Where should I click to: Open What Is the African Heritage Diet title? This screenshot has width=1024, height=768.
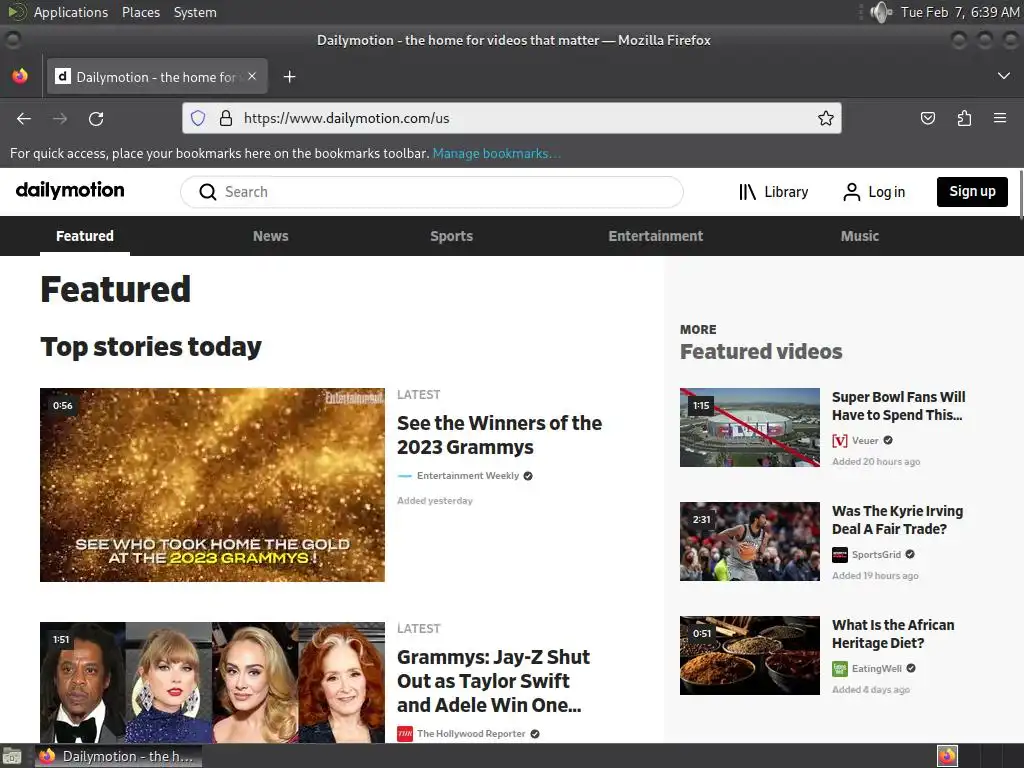click(x=893, y=633)
